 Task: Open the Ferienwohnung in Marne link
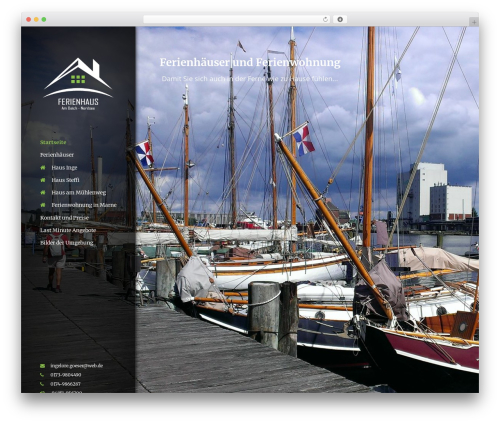[x=84, y=205]
